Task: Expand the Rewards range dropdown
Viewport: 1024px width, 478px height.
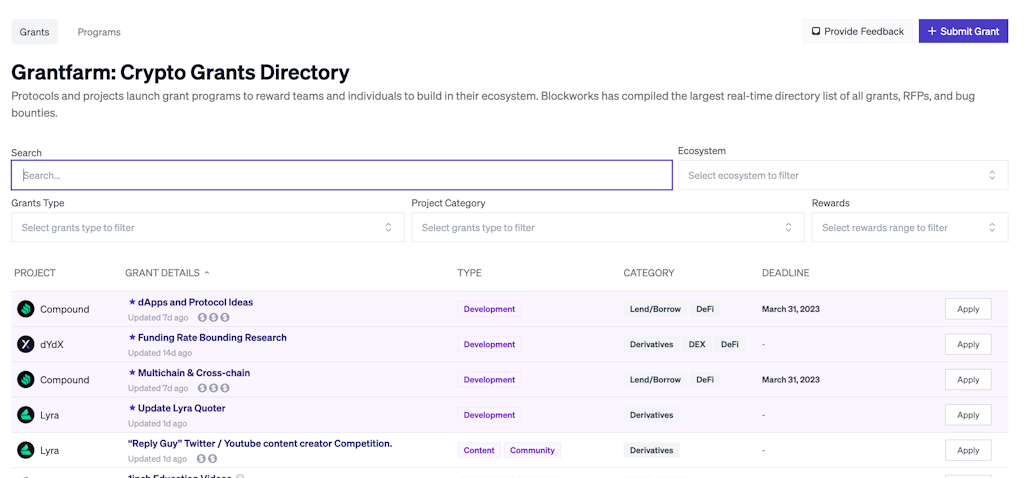Action: (x=909, y=228)
